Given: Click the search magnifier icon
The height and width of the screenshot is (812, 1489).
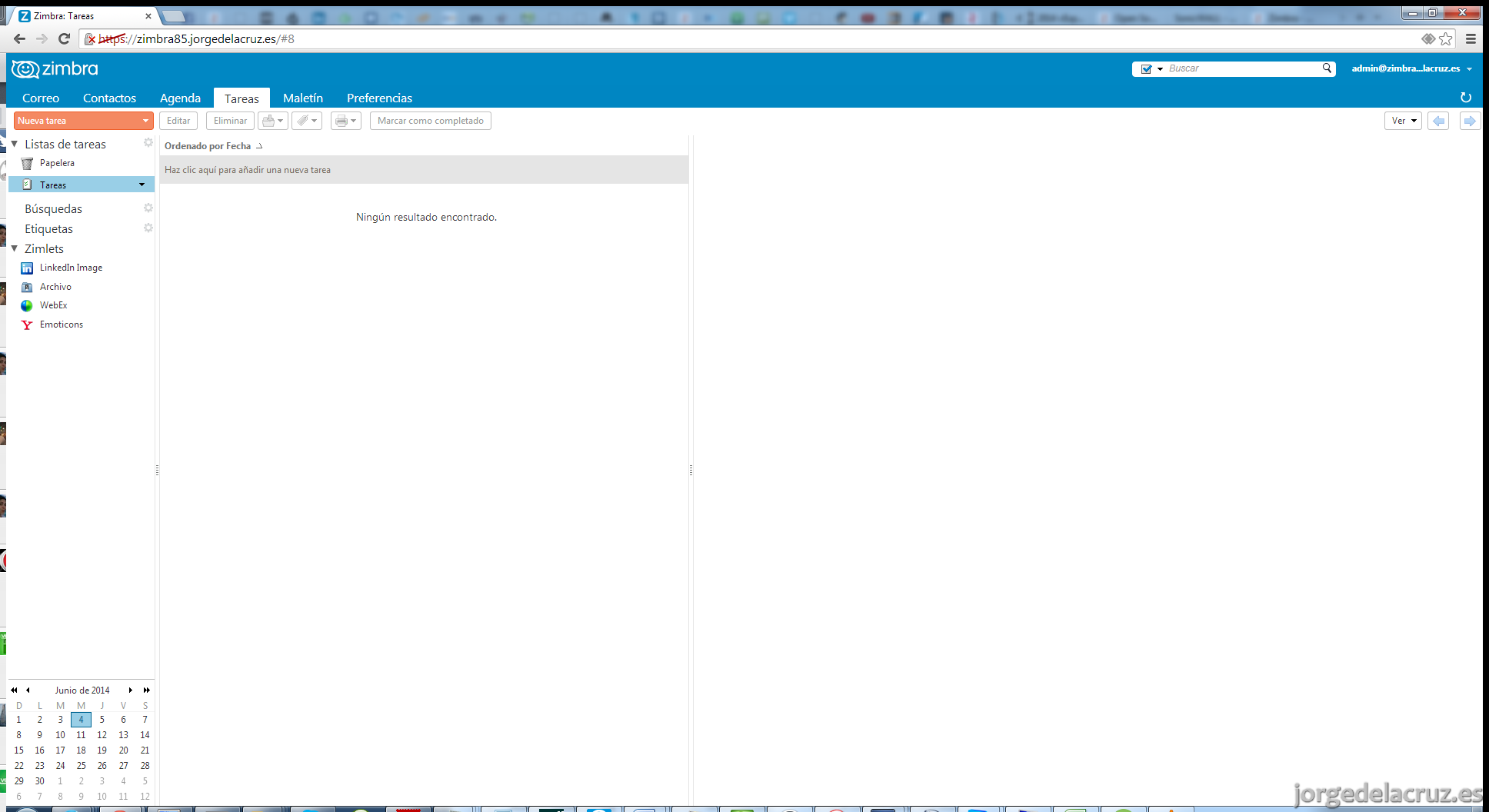Looking at the screenshot, I should [1327, 68].
